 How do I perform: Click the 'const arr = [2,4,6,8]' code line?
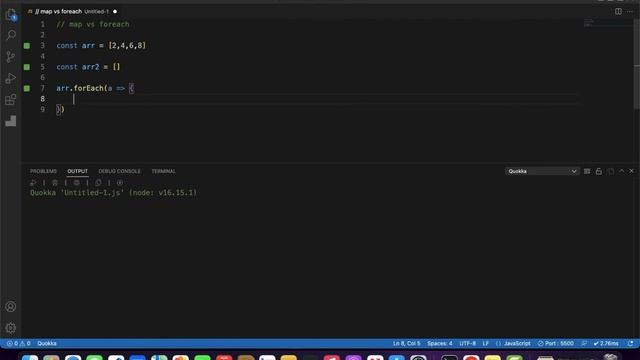[101, 46]
